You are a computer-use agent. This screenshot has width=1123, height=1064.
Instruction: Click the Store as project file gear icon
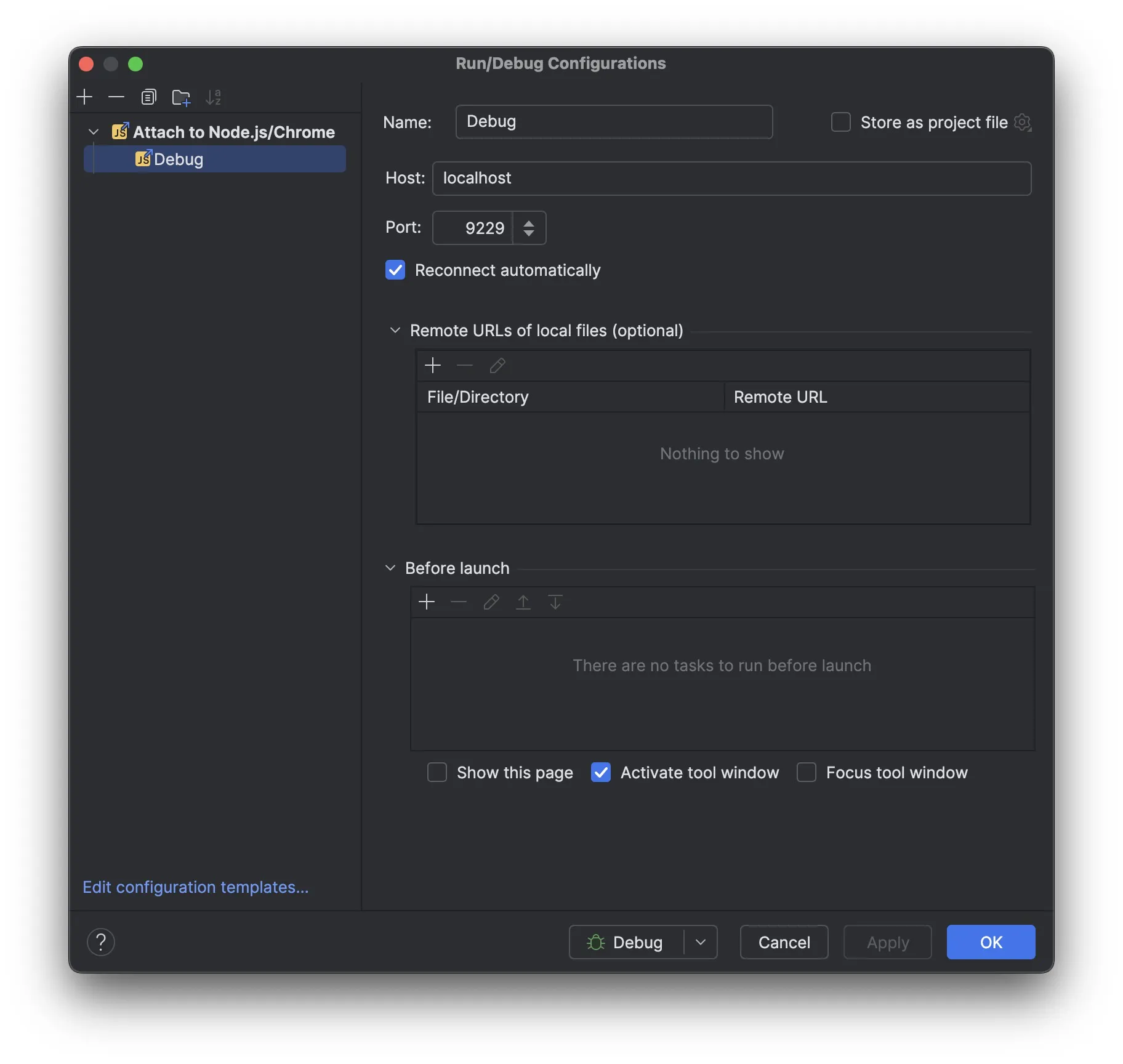point(1022,123)
